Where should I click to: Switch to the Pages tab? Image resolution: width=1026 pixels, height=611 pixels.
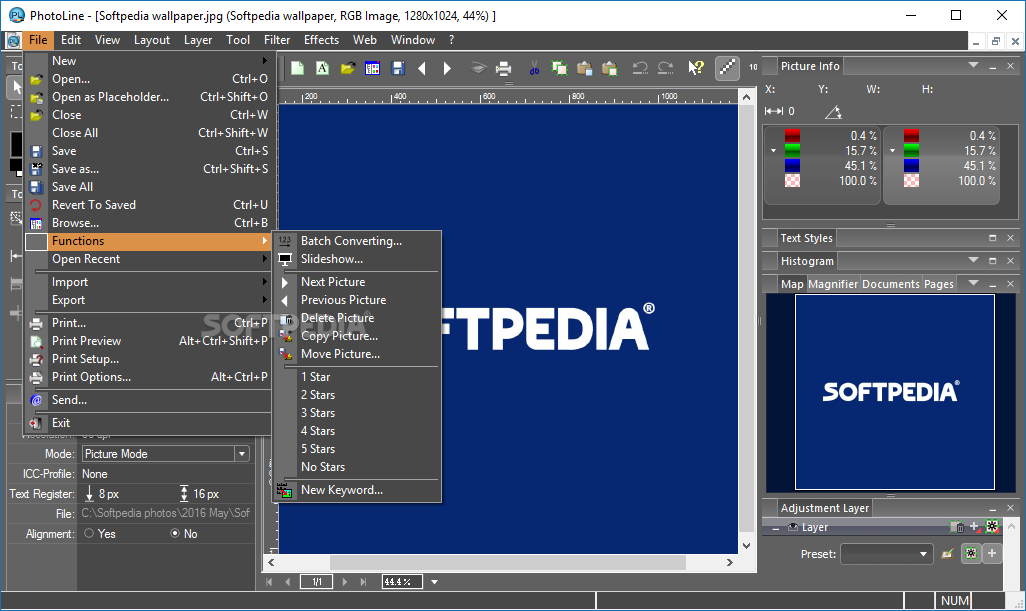click(x=938, y=284)
